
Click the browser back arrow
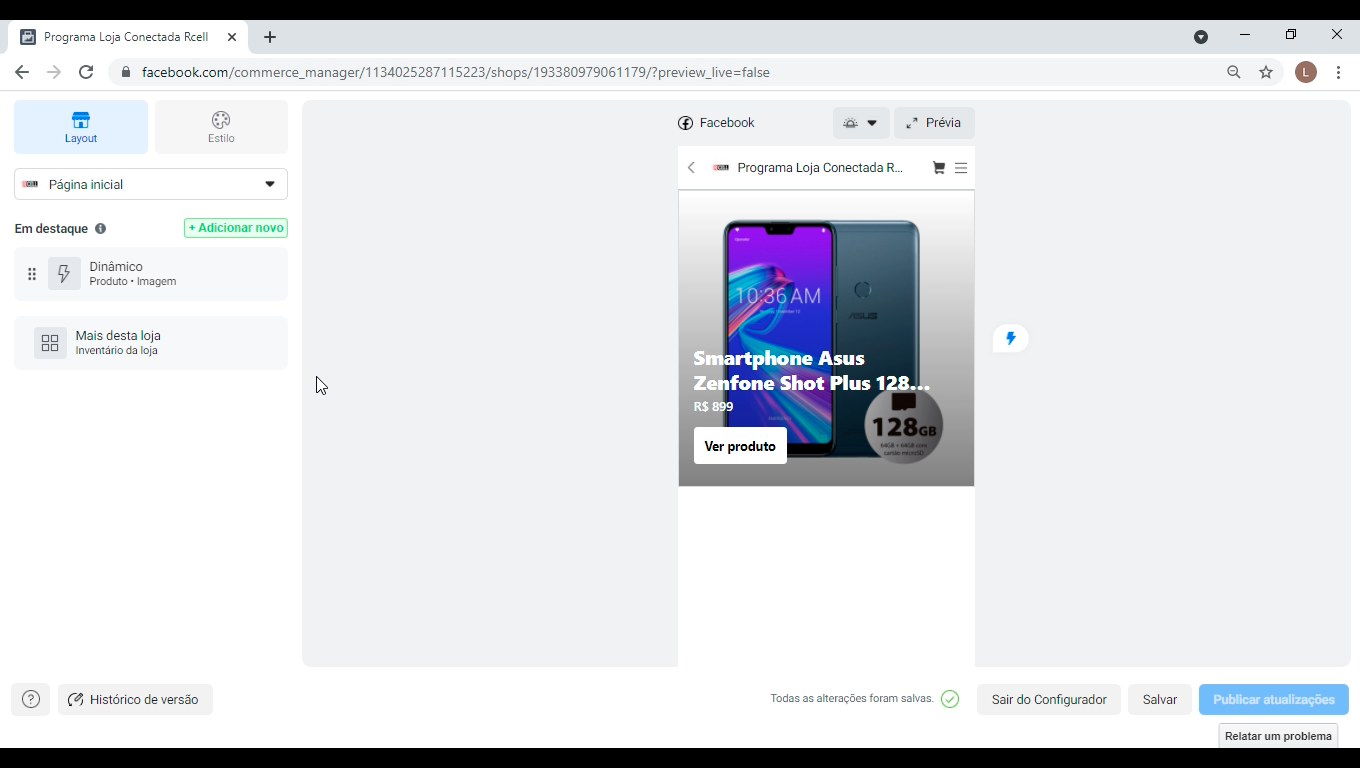(x=22, y=72)
